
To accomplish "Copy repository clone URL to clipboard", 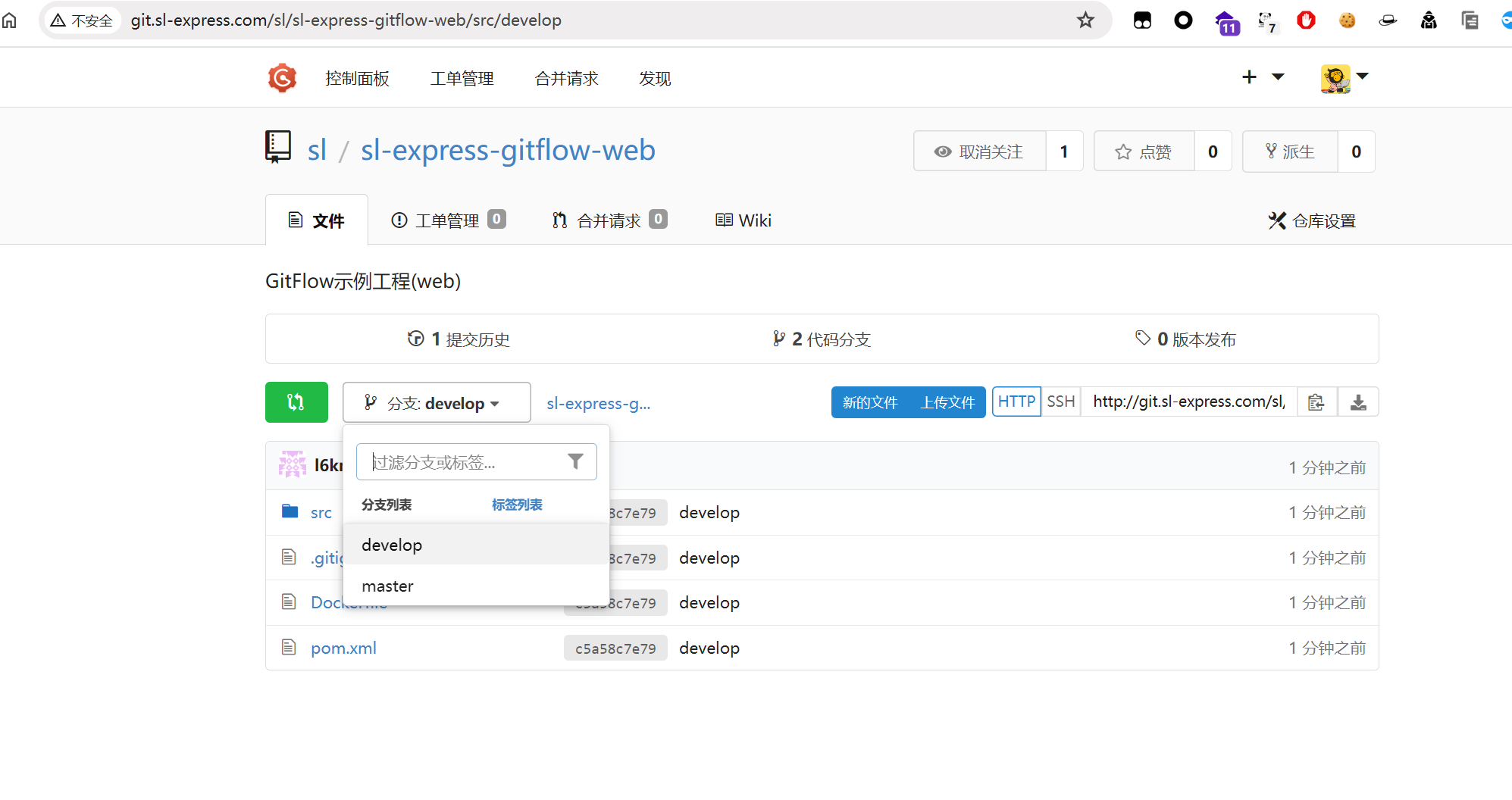I will [x=1316, y=402].
